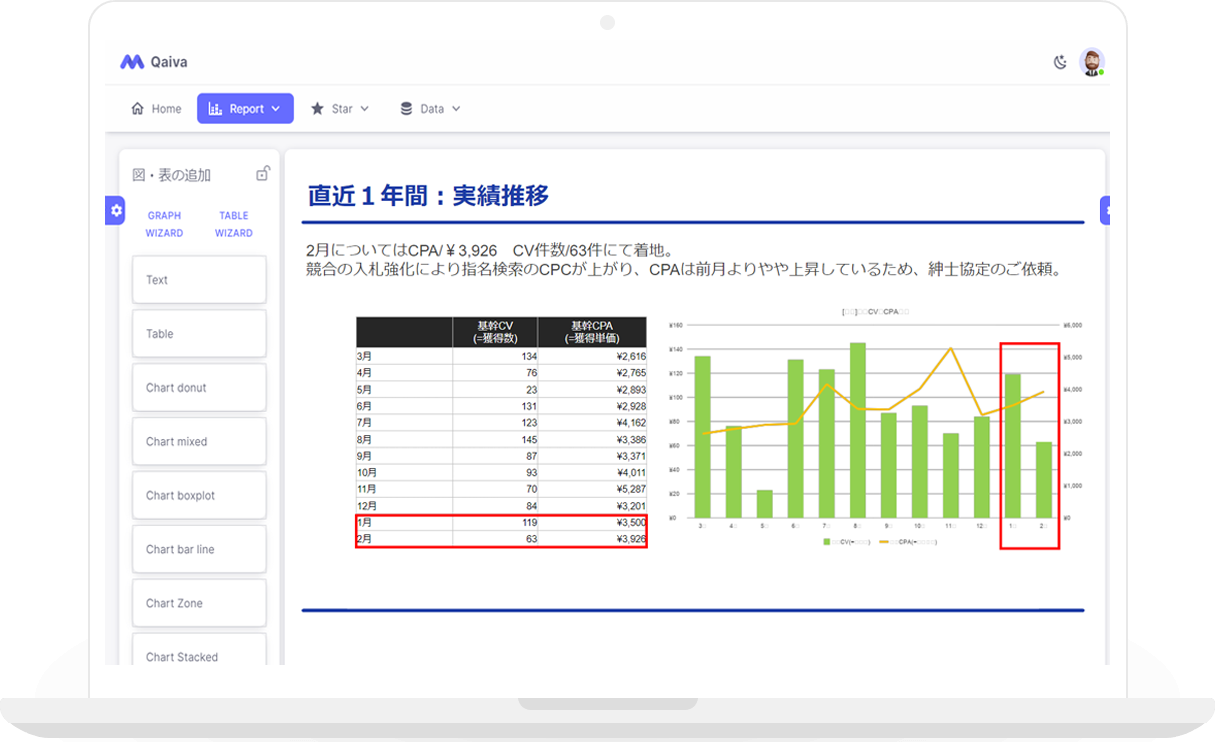1215x742 pixels.
Task: Add a Text block
Action: (x=199, y=280)
